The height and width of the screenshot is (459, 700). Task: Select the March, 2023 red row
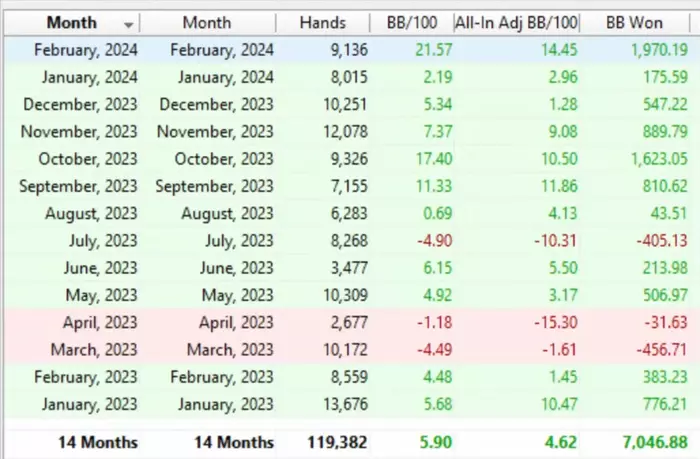(352, 350)
